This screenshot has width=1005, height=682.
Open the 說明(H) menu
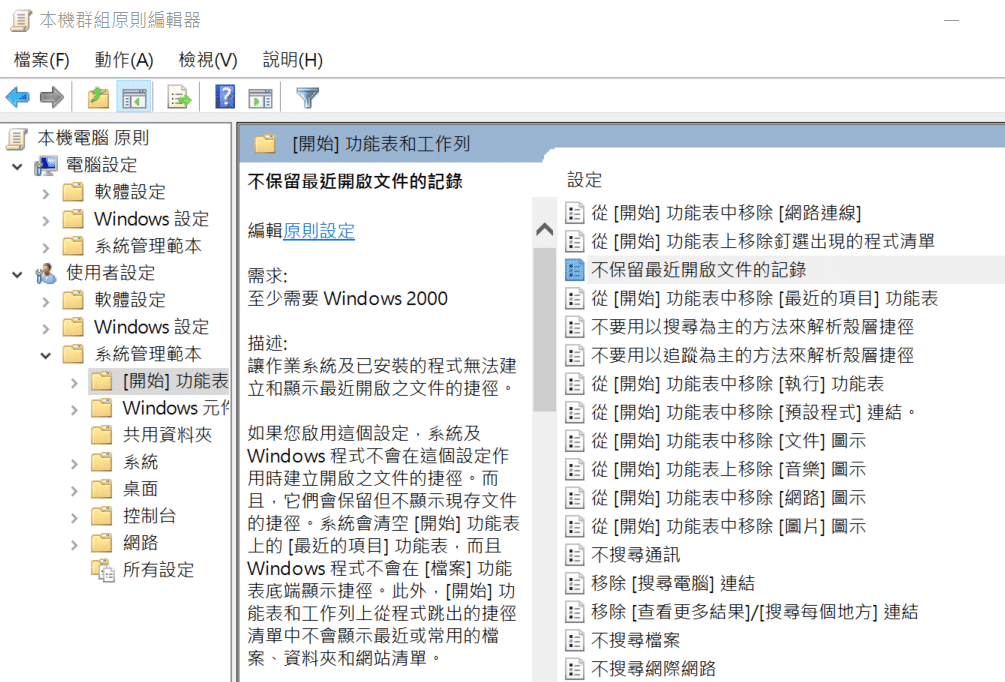(292, 60)
